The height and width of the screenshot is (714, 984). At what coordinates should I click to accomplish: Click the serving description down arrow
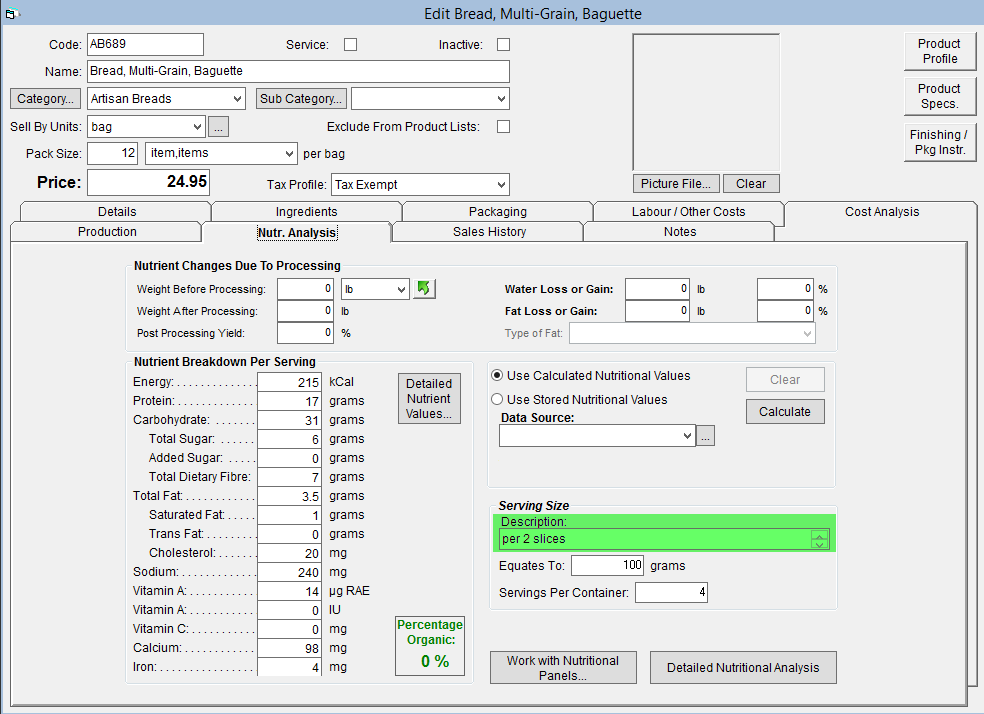pos(819,543)
